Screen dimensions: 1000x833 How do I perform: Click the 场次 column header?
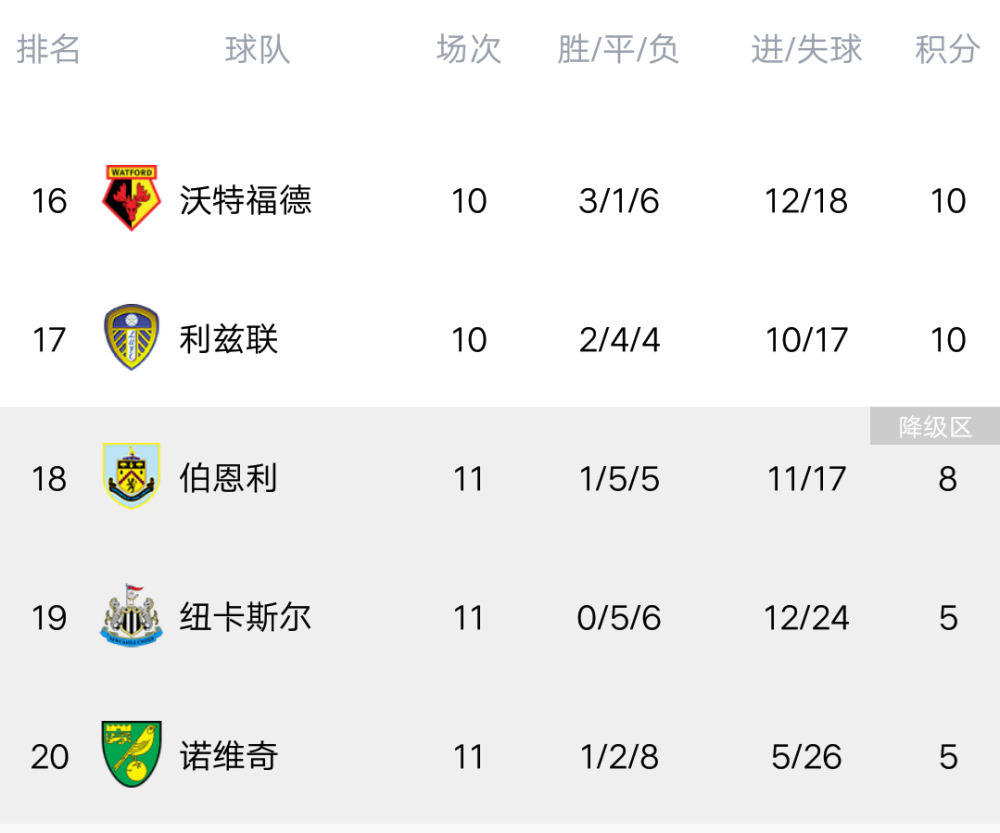tap(469, 50)
